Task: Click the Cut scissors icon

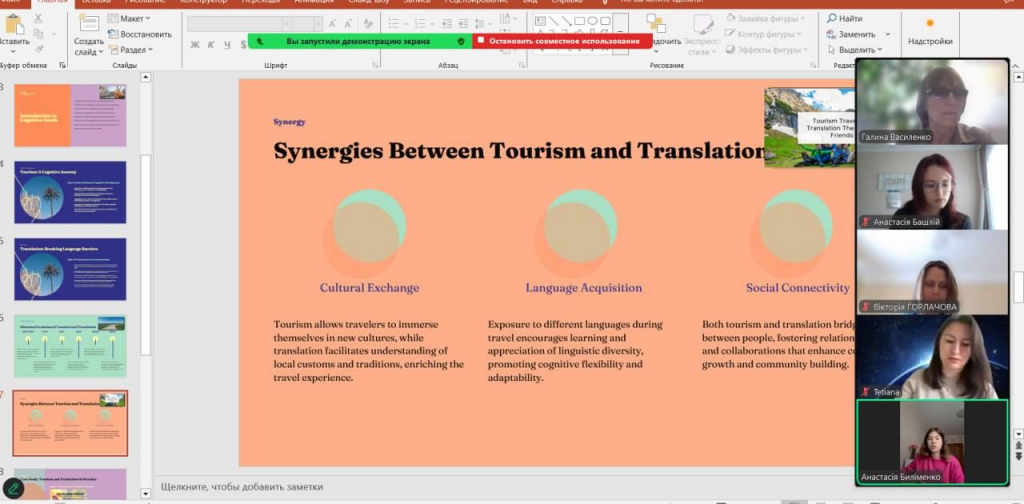Action: pos(40,18)
